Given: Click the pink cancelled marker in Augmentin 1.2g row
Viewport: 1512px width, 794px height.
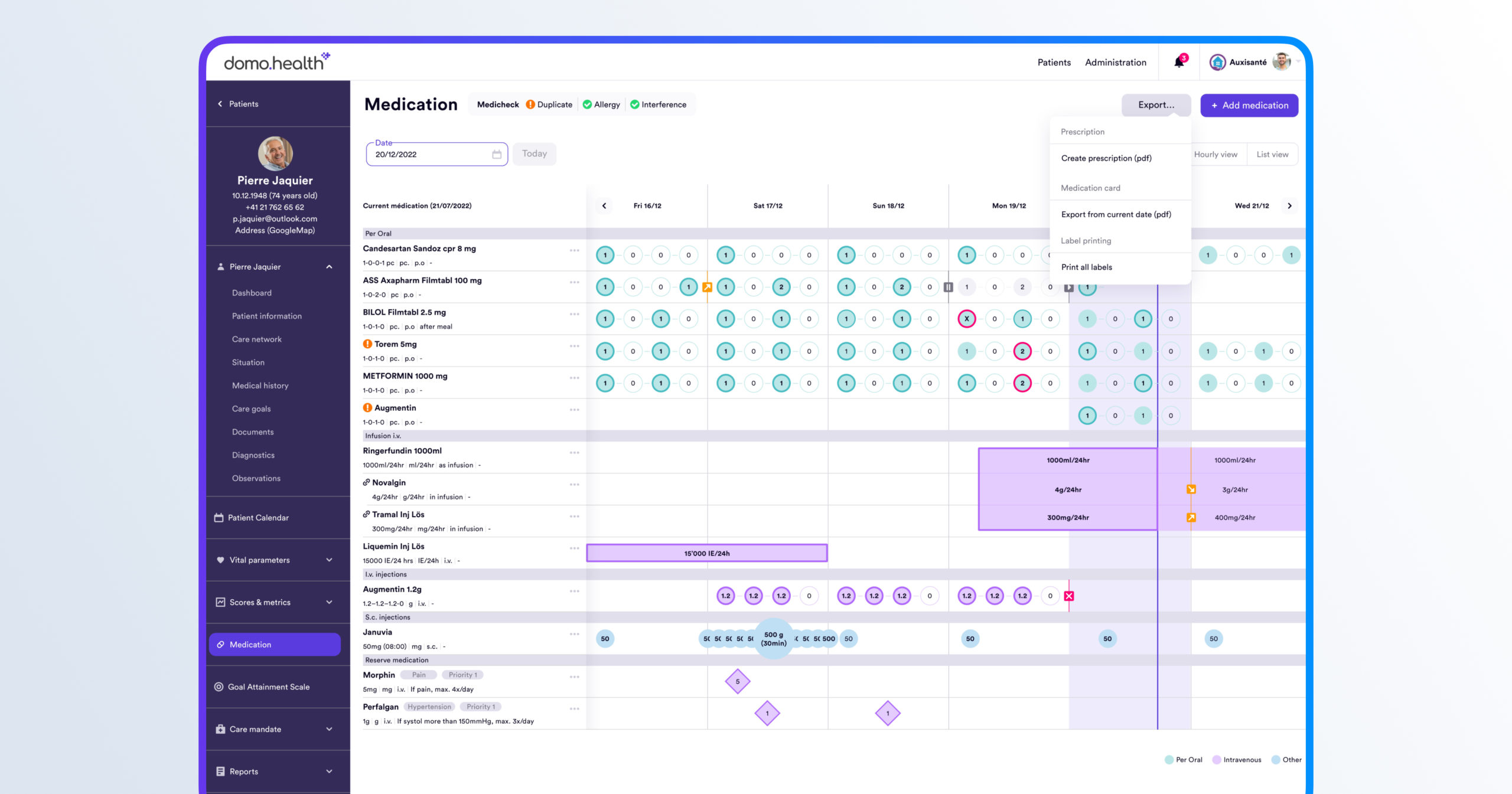Looking at the screenshot, I should (x=1069, y=596).
